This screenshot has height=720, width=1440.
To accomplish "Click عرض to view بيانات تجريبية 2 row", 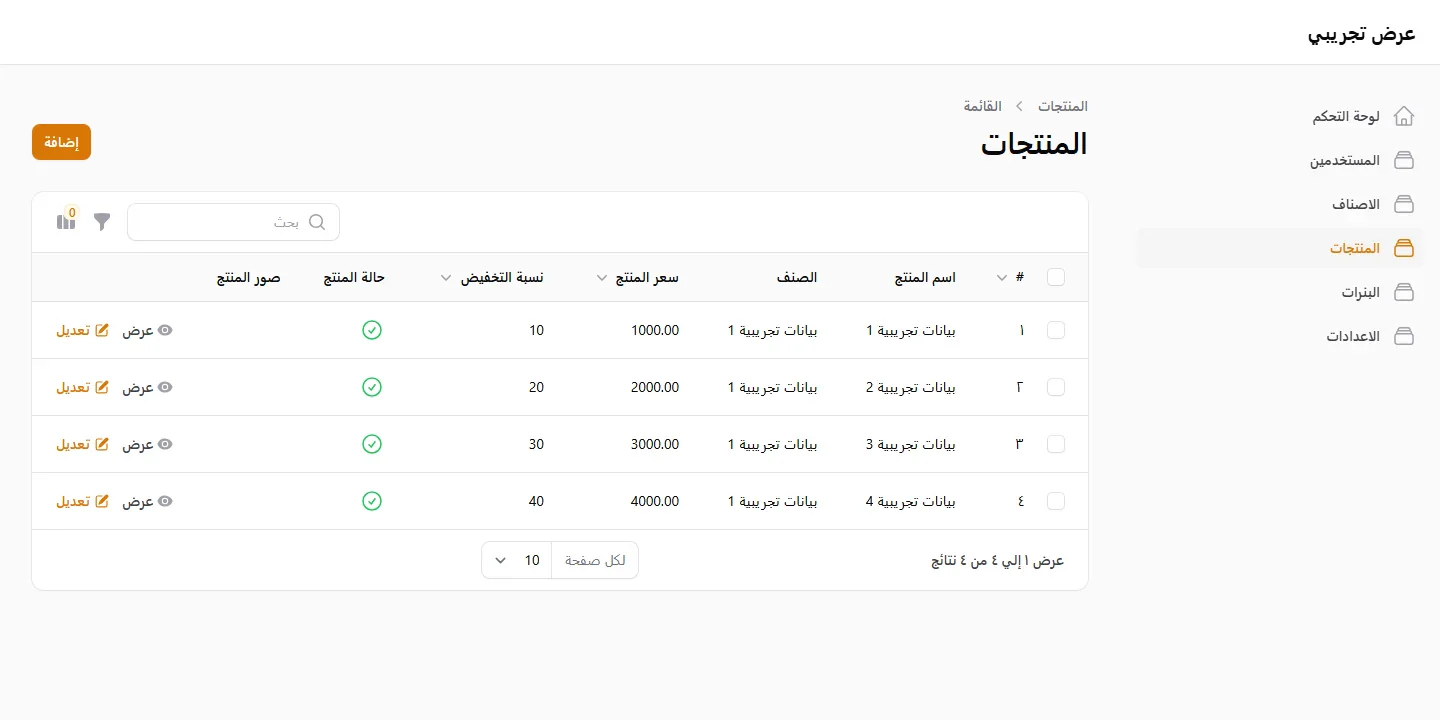I will (148, 387).
